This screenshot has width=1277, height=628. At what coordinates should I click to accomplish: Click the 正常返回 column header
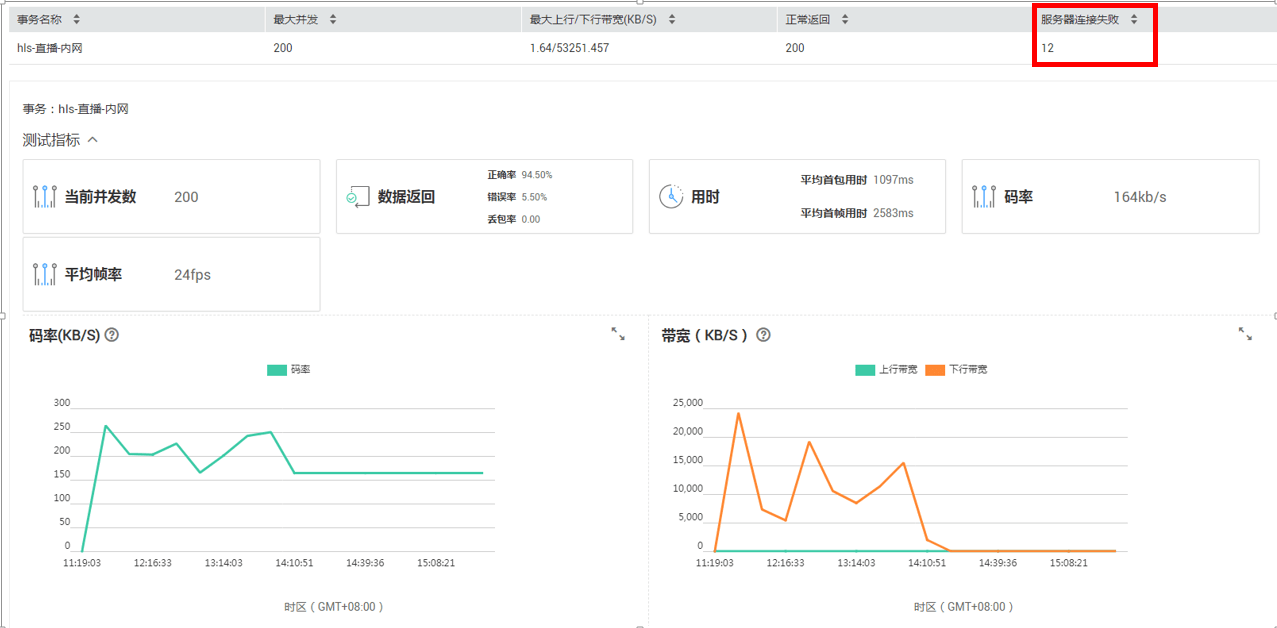(x=809, y=19)
